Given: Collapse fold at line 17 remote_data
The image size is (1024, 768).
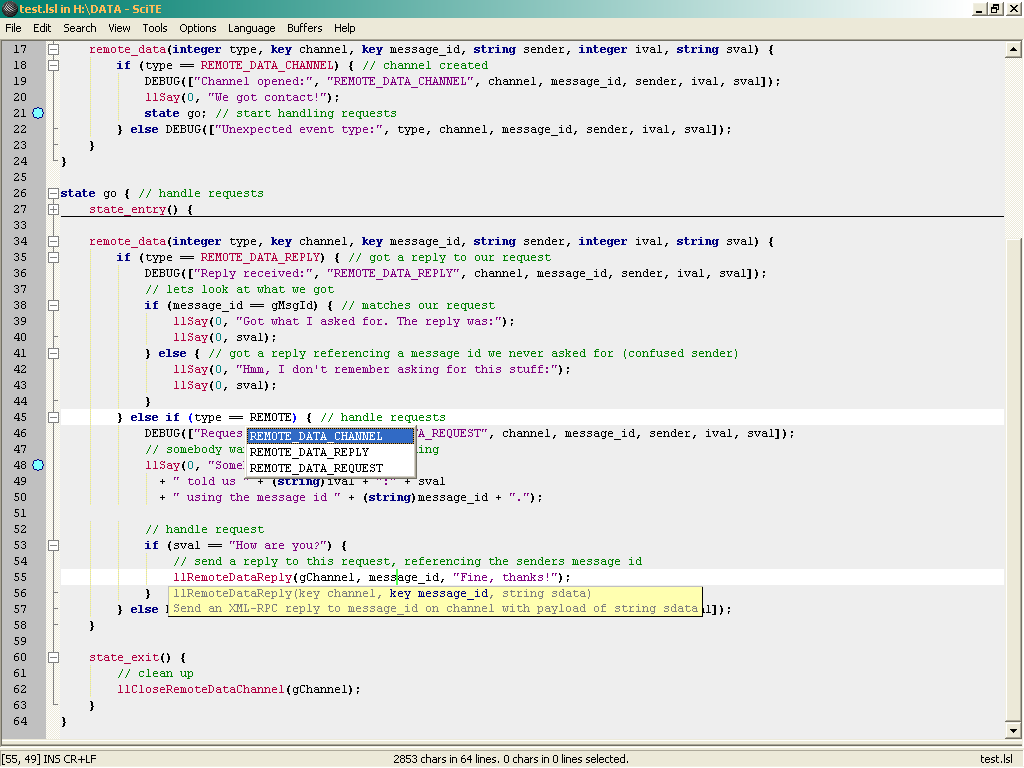Looking at the screenshot, I should [54, 50].
